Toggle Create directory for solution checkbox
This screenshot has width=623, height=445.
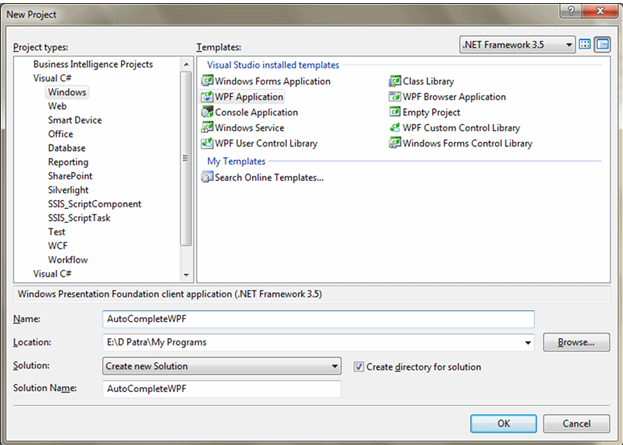tap(359, 367)
